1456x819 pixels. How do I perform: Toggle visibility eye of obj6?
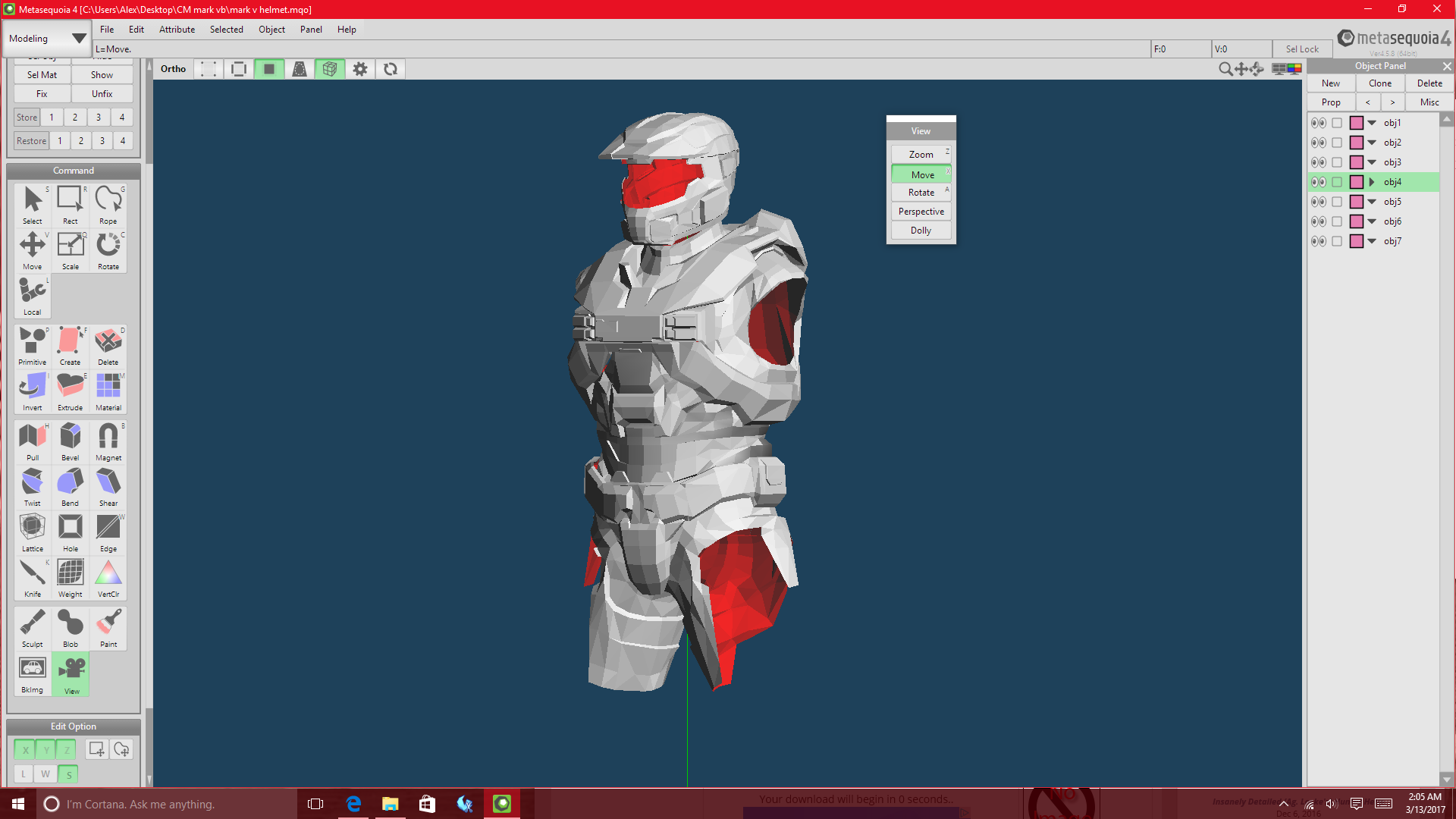[1319, 221]
